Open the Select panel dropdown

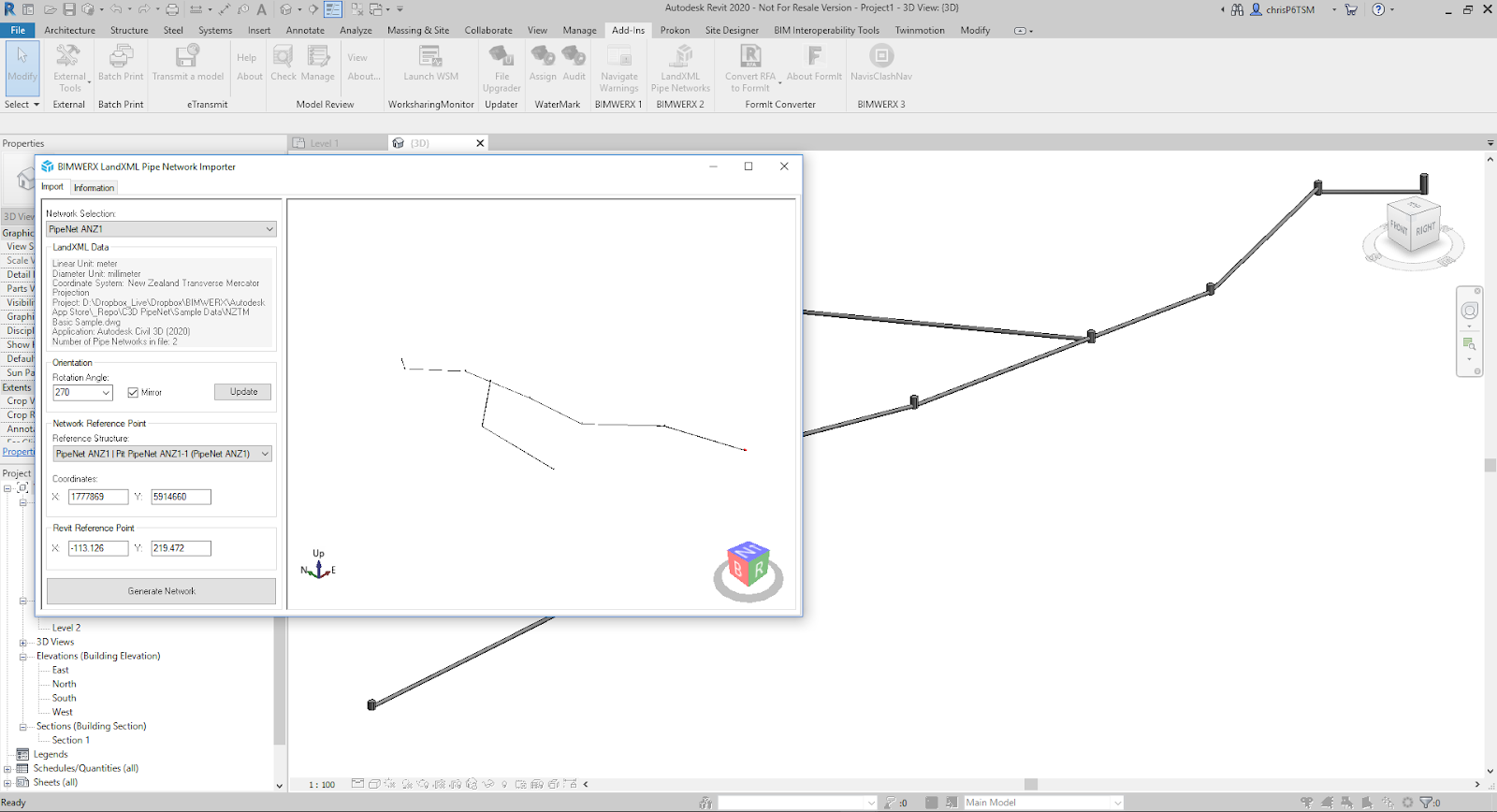click(22, 105)
